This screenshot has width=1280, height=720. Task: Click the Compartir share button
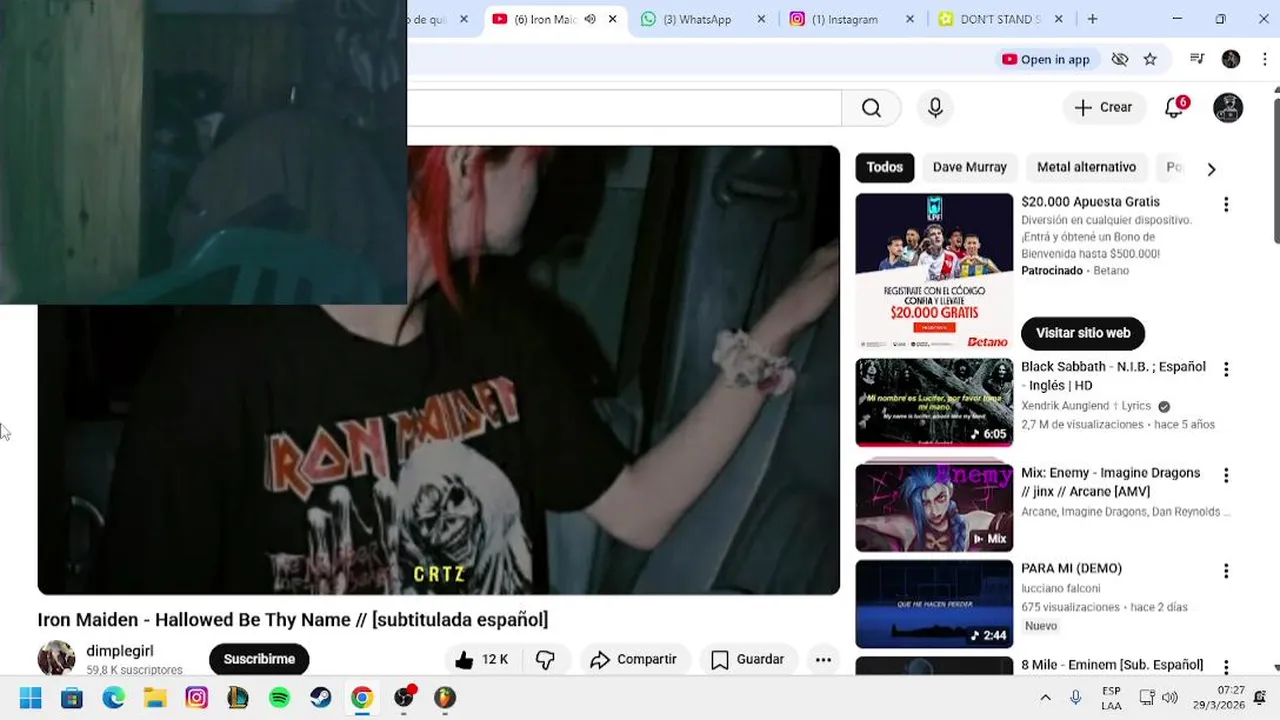[x=634, y=659]
